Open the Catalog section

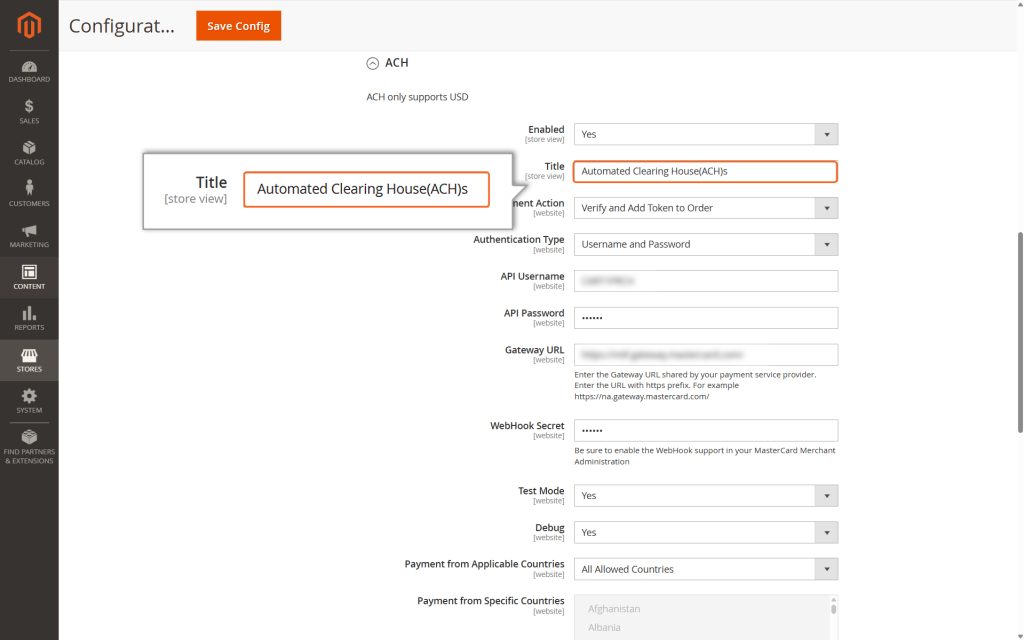click(x=28, y=152)
